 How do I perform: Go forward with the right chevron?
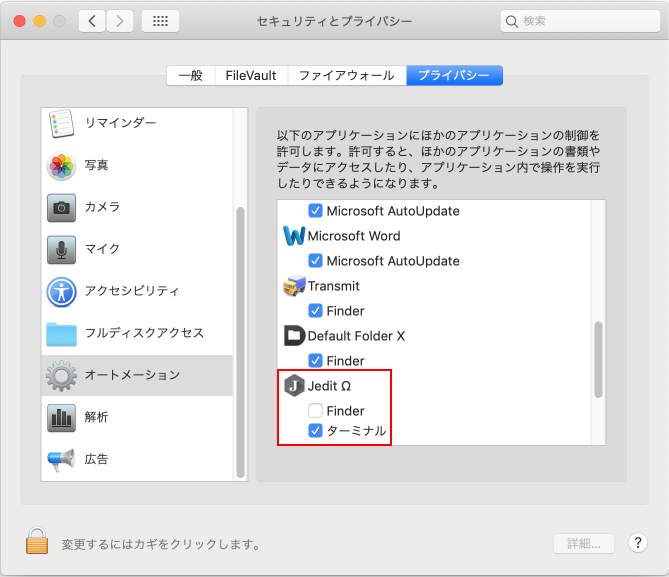coord(119,21)
